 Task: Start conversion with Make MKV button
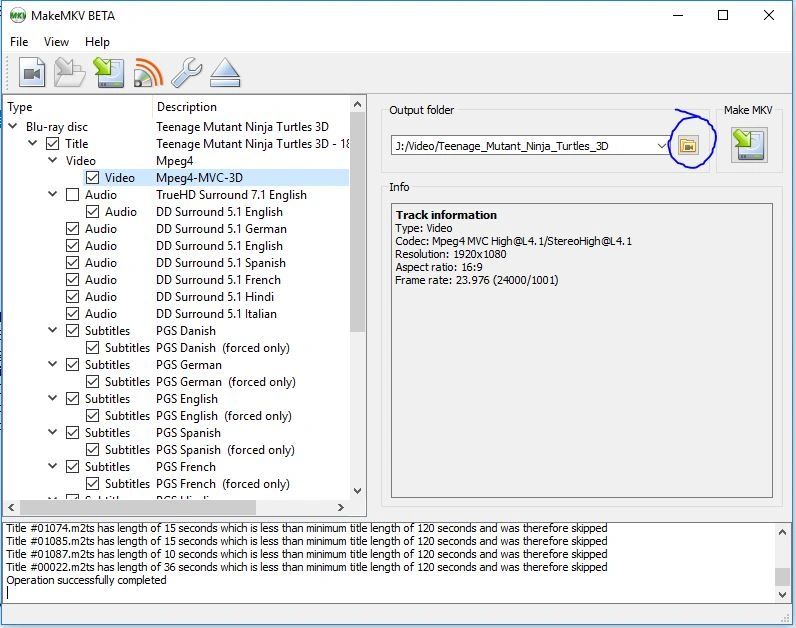749,145
